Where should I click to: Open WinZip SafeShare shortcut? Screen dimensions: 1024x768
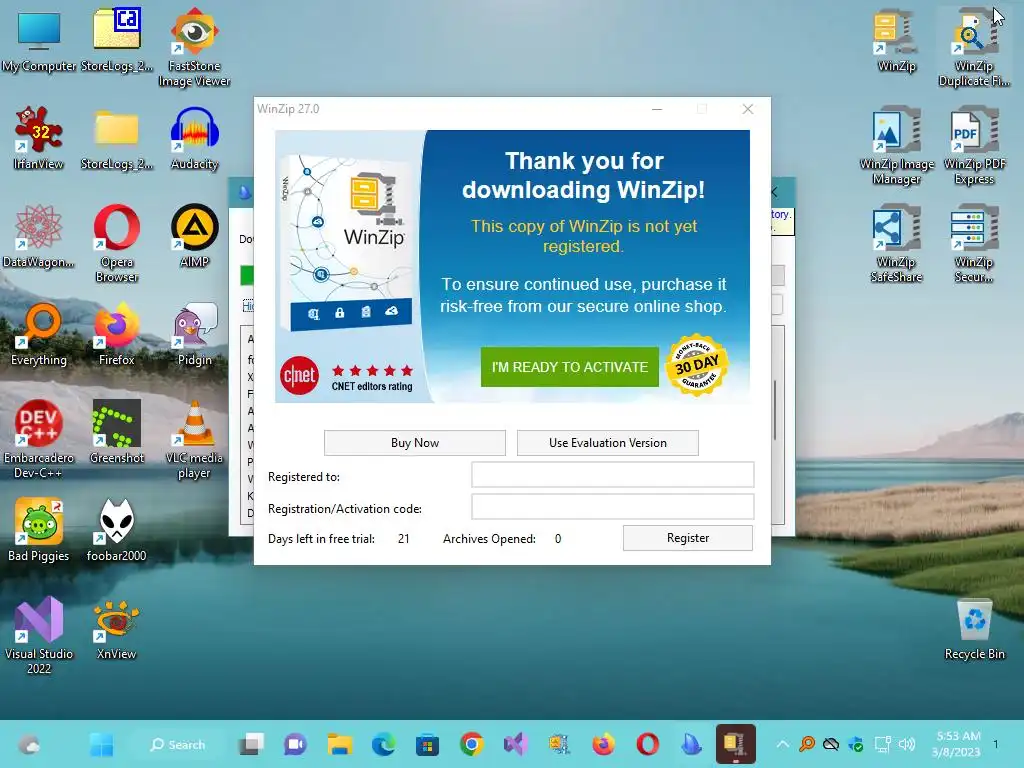897,243
